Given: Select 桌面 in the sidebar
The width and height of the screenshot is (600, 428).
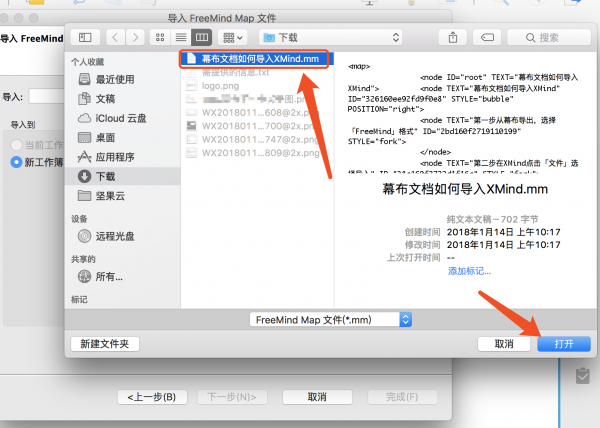Looking at the screenshot, I should click(x=106, y=137).
